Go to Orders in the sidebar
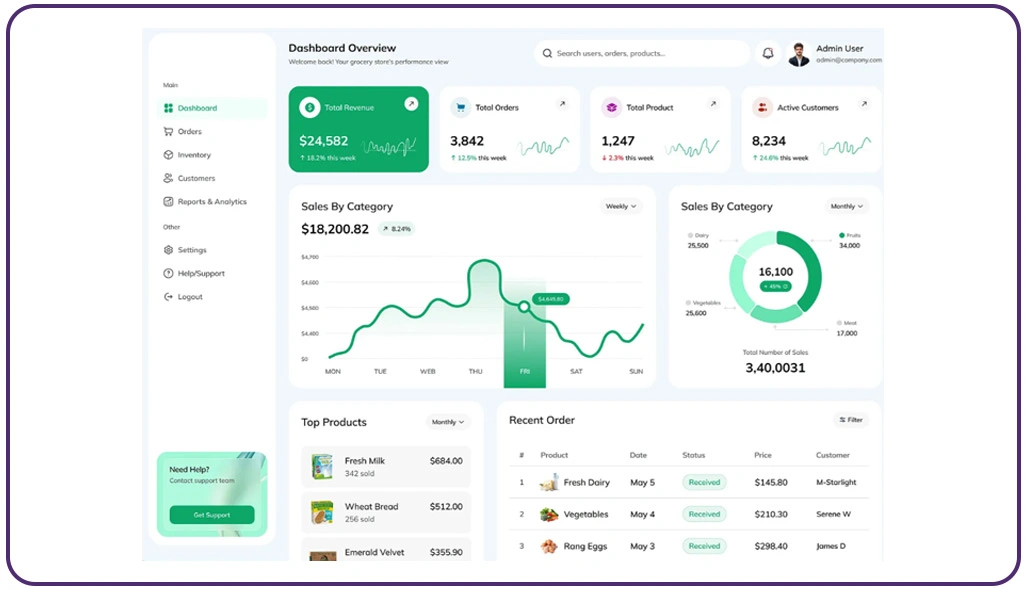Screen dimensions: 1026x589 tap(189, 132)
